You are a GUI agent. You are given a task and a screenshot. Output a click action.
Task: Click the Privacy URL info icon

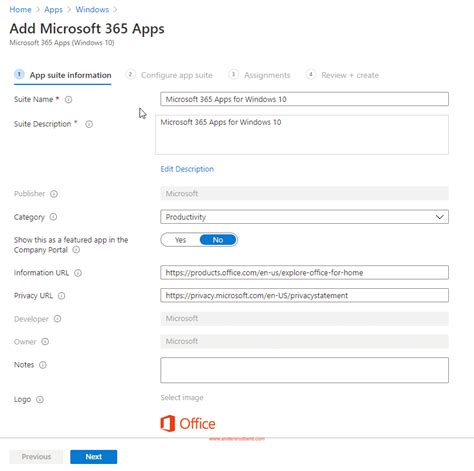tap(62, 296)
